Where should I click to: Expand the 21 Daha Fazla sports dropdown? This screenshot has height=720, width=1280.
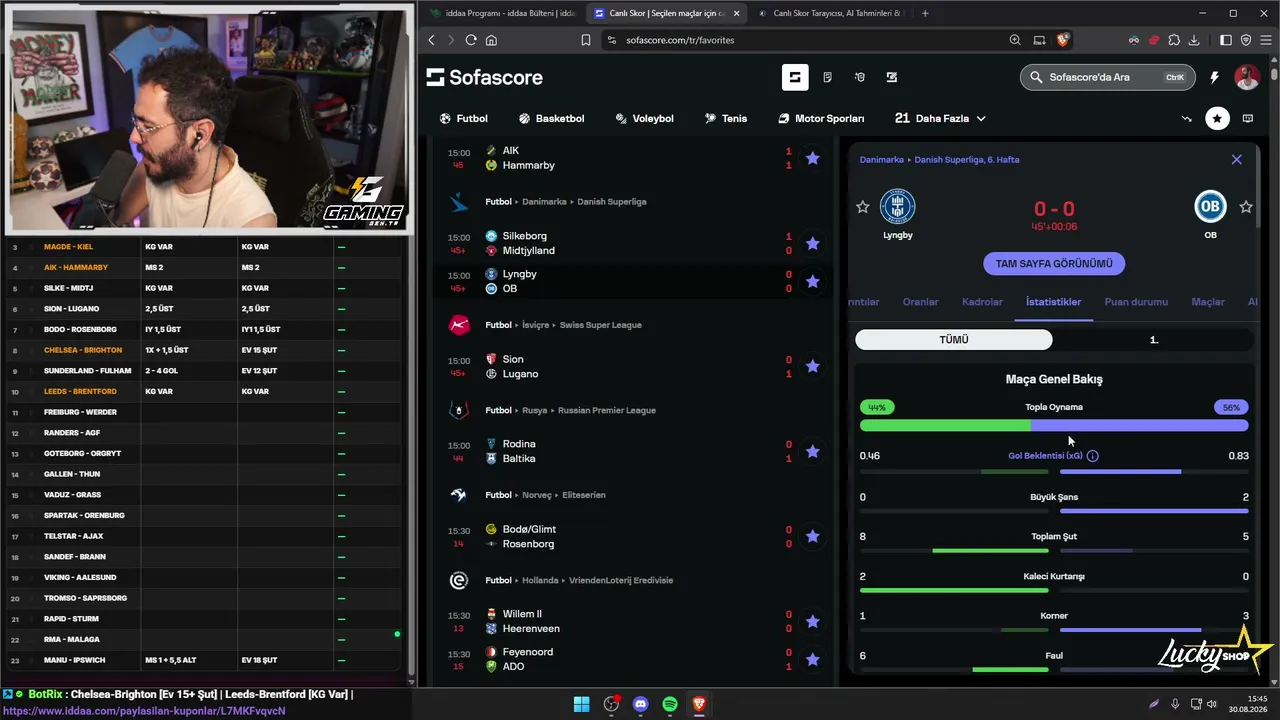(x=940, y=118)
